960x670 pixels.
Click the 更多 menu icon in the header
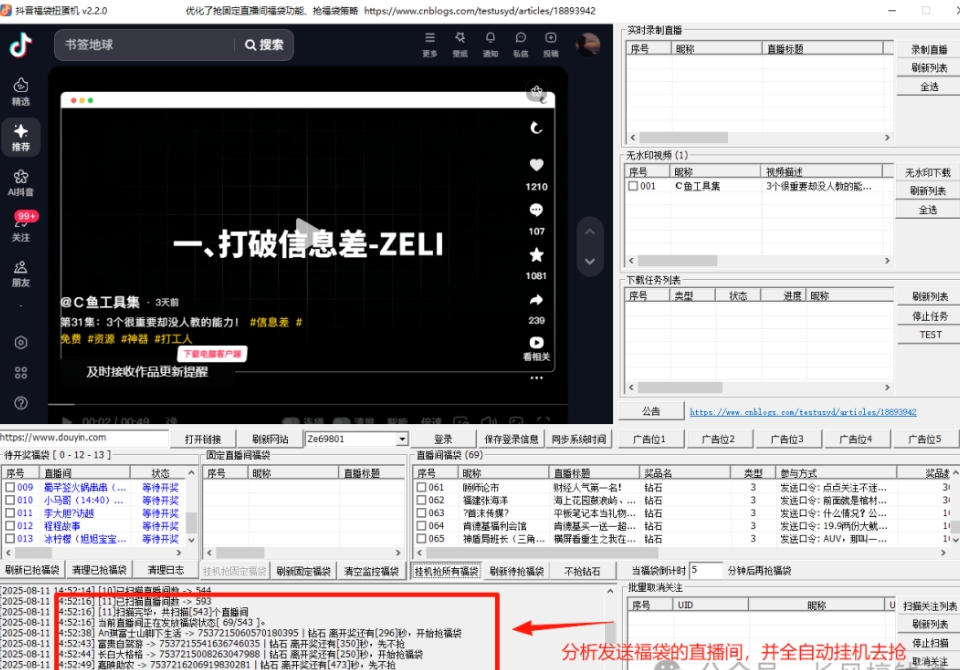(430, 44)
